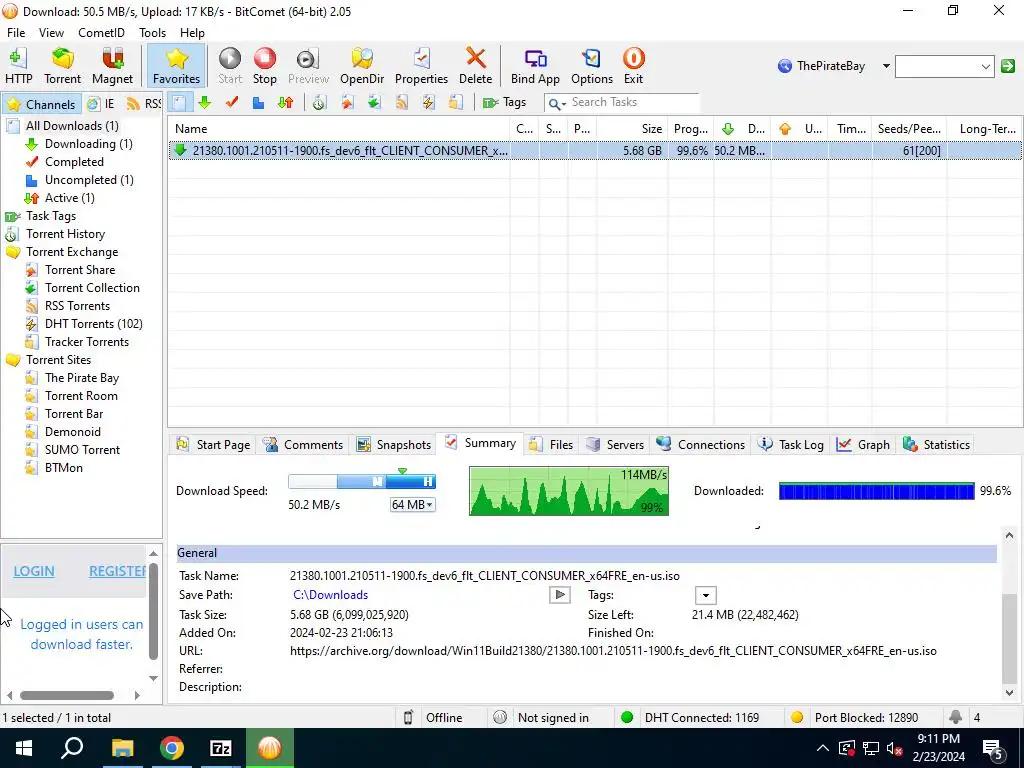Click the LOGIN link
Screen dimensions: 1024x768
(x=34, y=571)
